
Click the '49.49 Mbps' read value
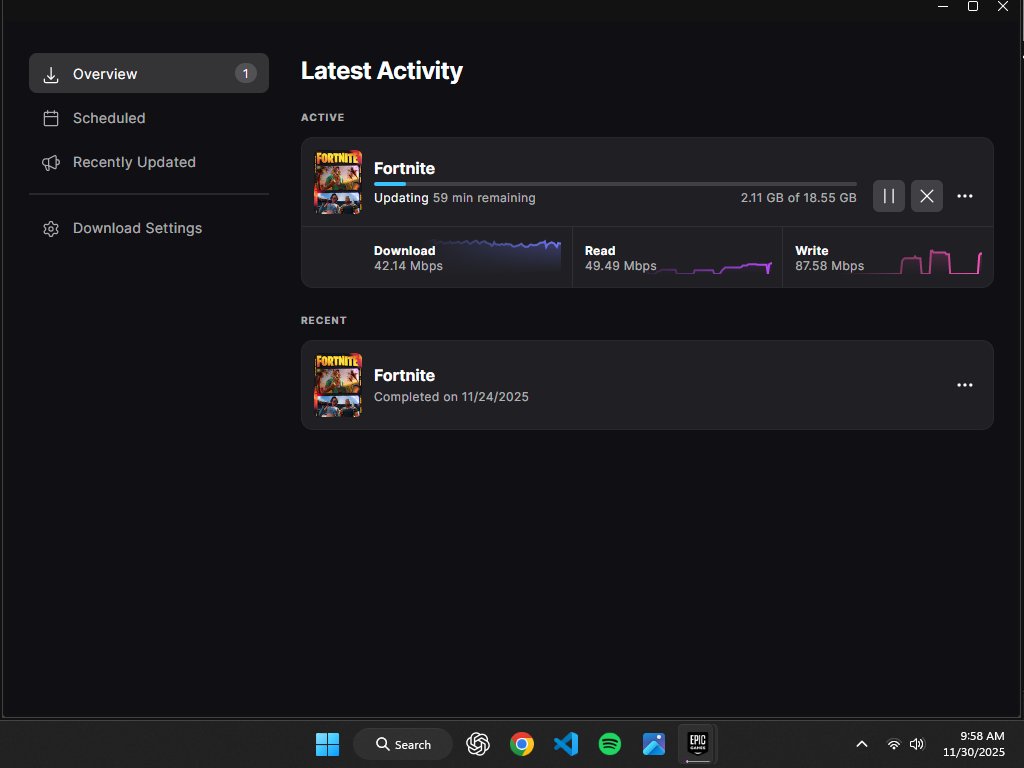pyautogui.click(x=620, y=266)
